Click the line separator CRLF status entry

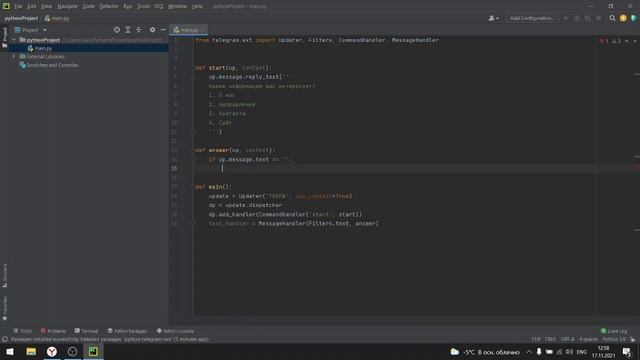(x=550, y=339)
